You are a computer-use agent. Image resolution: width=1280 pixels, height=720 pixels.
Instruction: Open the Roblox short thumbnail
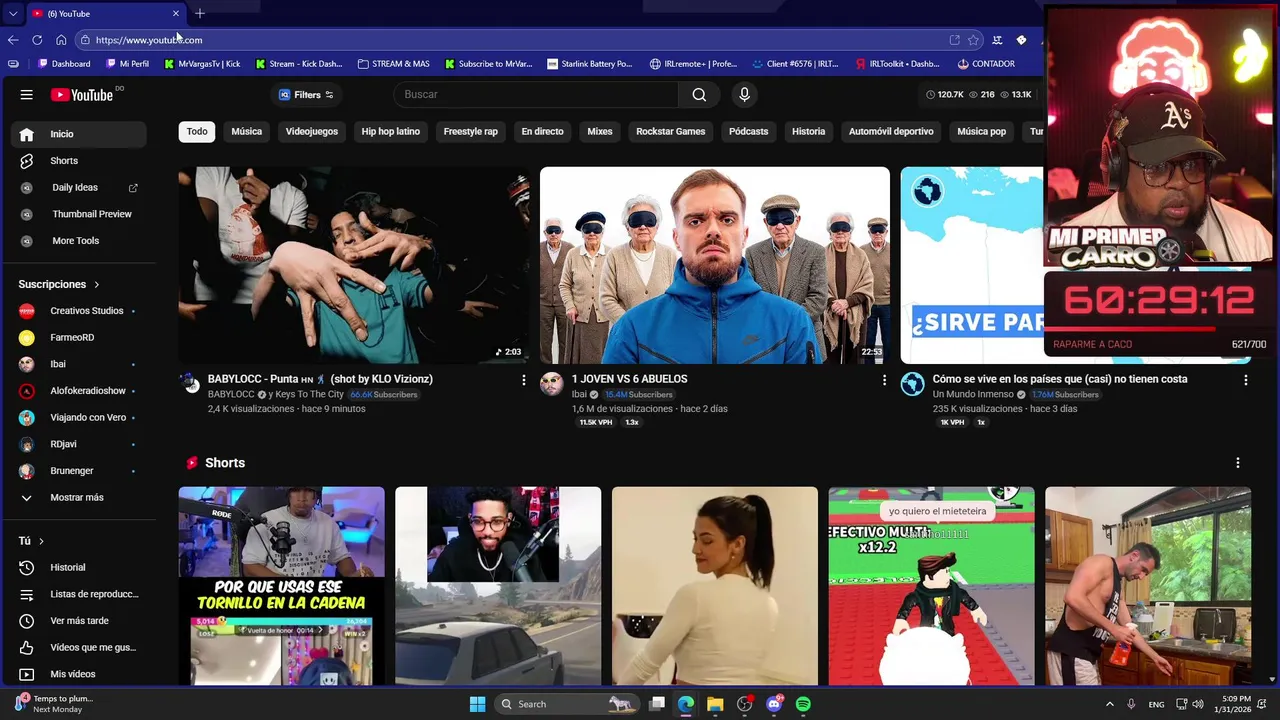(931, 586)
